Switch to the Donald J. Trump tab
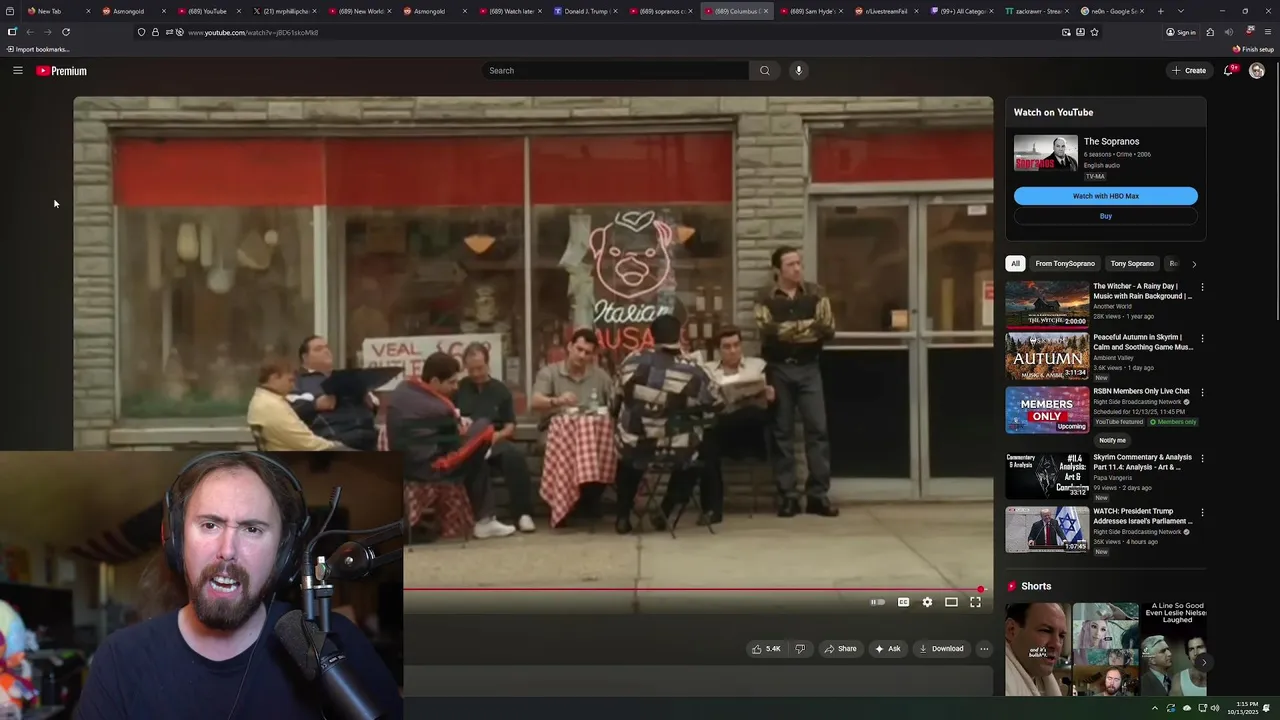This screenshot has width=1280, height=720. coord(586,11)
